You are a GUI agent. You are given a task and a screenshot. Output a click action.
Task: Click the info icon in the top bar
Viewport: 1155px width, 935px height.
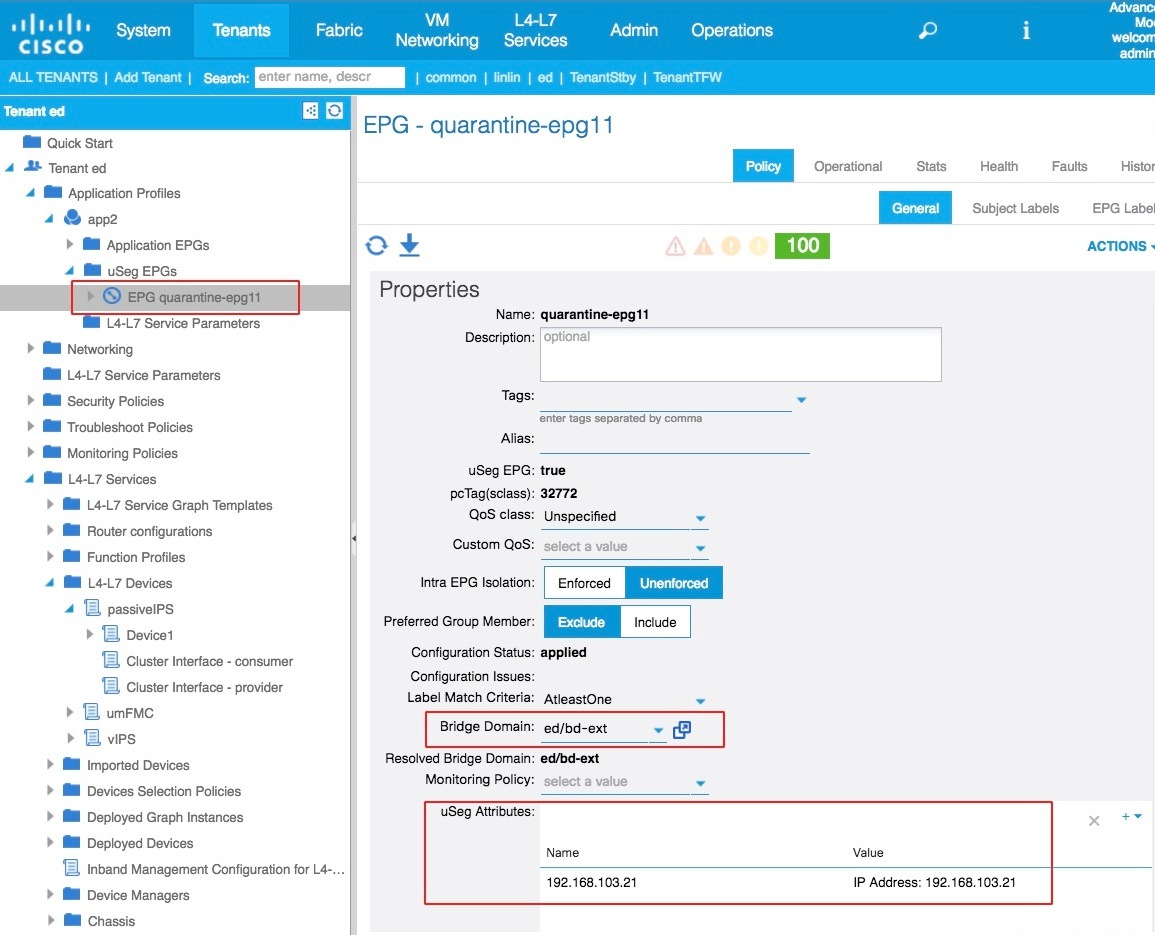coord(1025,31)
